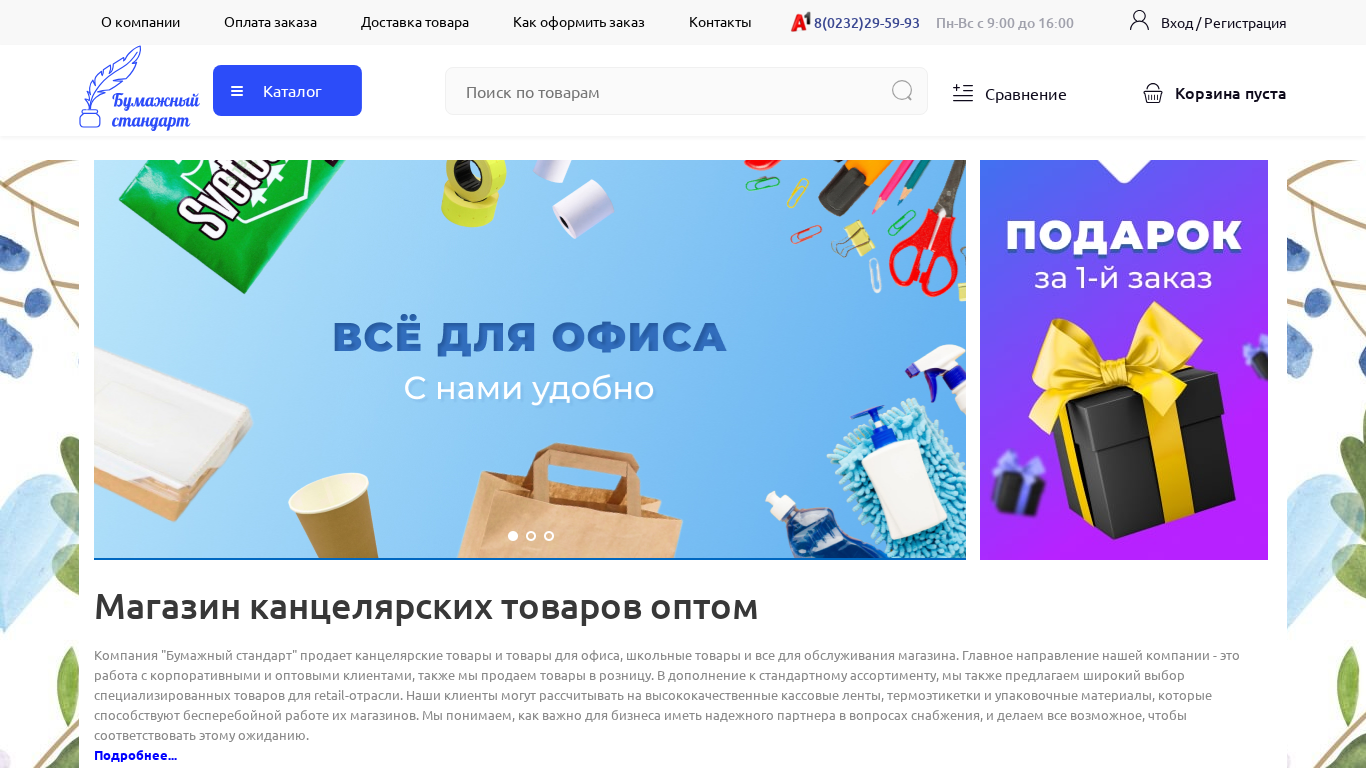The height and width of the screenshot is (768, 1366).
Task: Open the Контакты page
Action: coord(720,22)
